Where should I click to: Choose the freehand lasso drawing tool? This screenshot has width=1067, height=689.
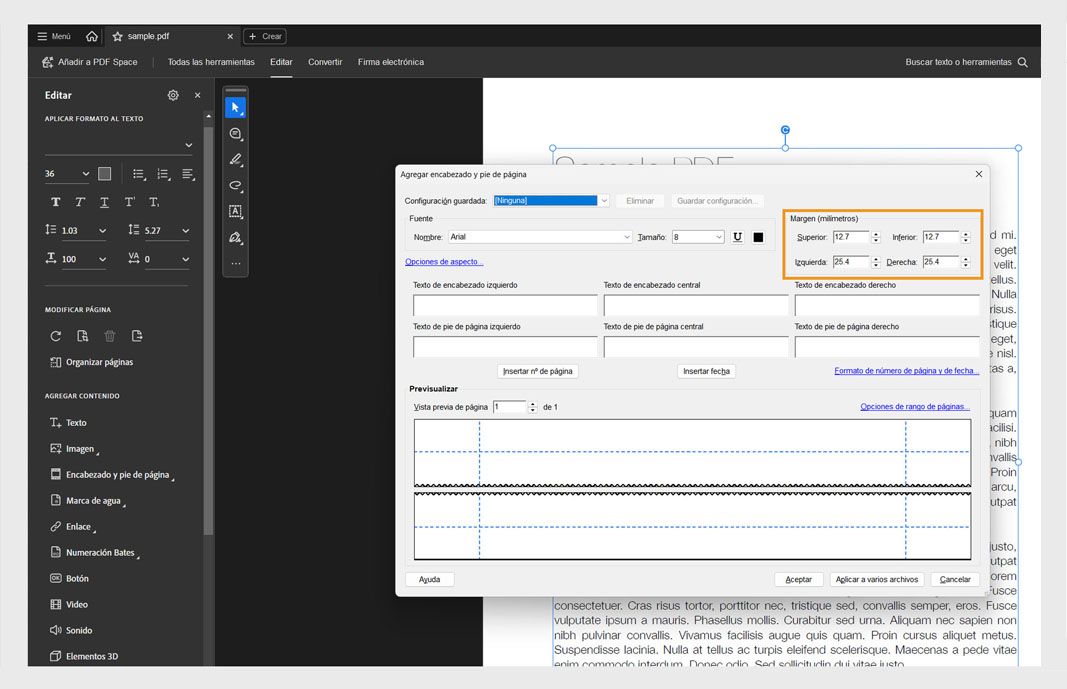pos(235,185)
